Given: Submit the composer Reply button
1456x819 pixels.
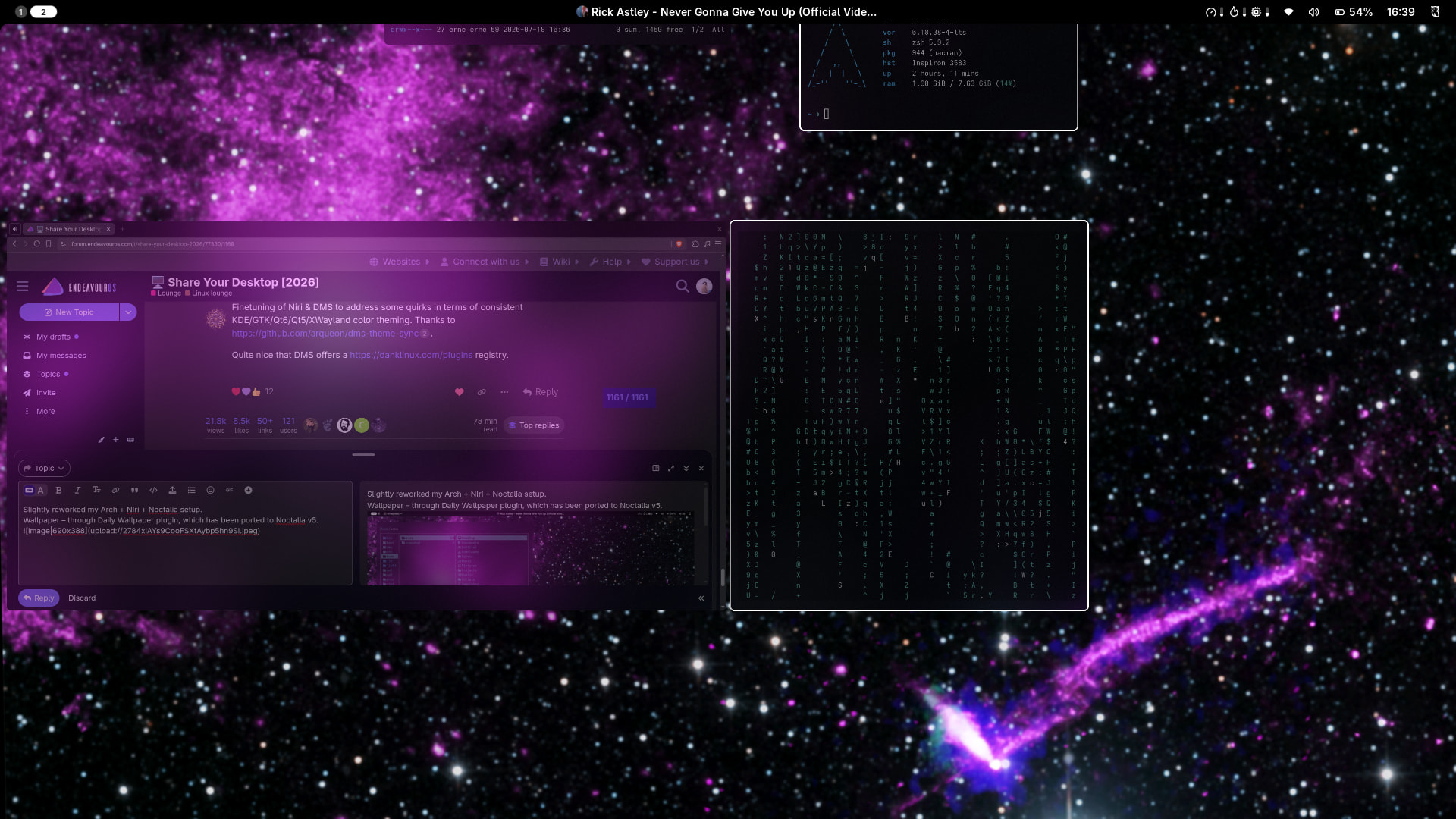Looking at the screenshot, I should [x=39, y=598].
